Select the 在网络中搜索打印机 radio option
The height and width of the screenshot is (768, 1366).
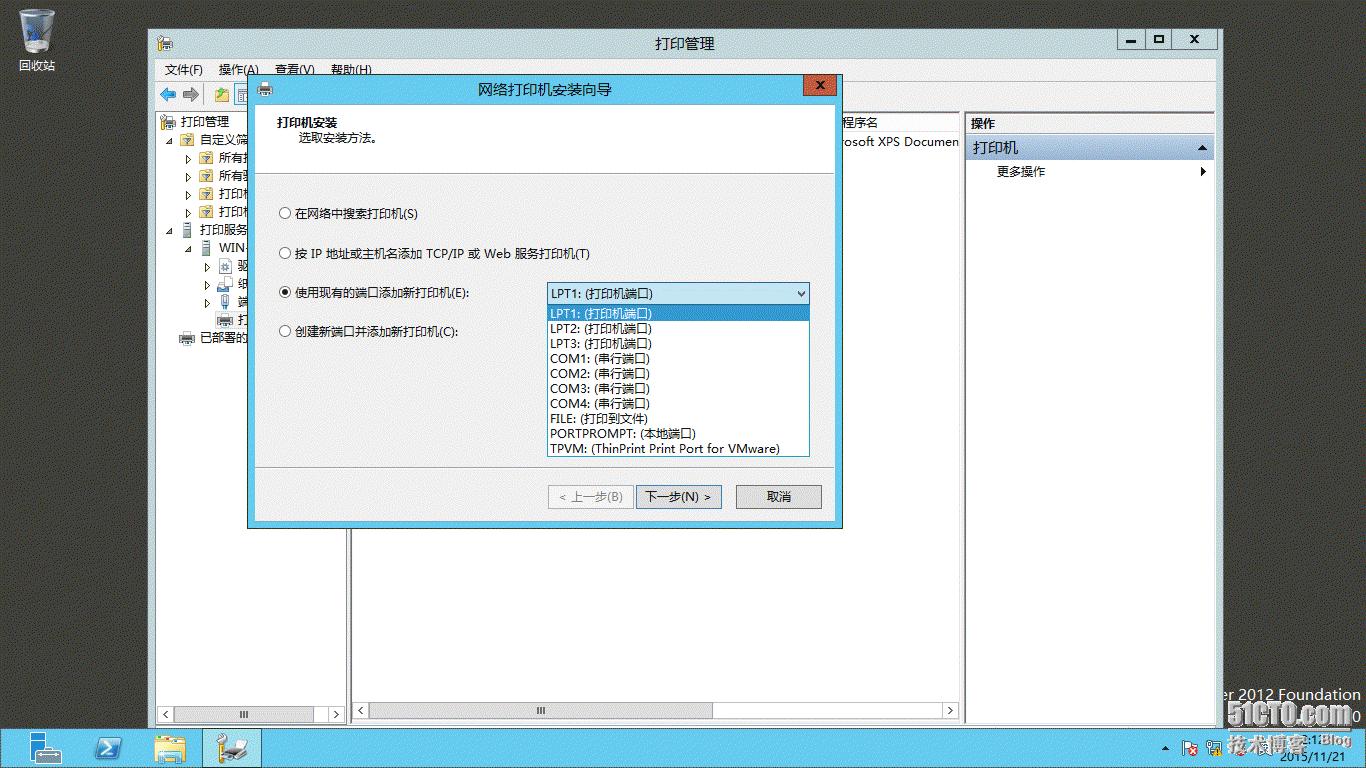tap(285, 213)
